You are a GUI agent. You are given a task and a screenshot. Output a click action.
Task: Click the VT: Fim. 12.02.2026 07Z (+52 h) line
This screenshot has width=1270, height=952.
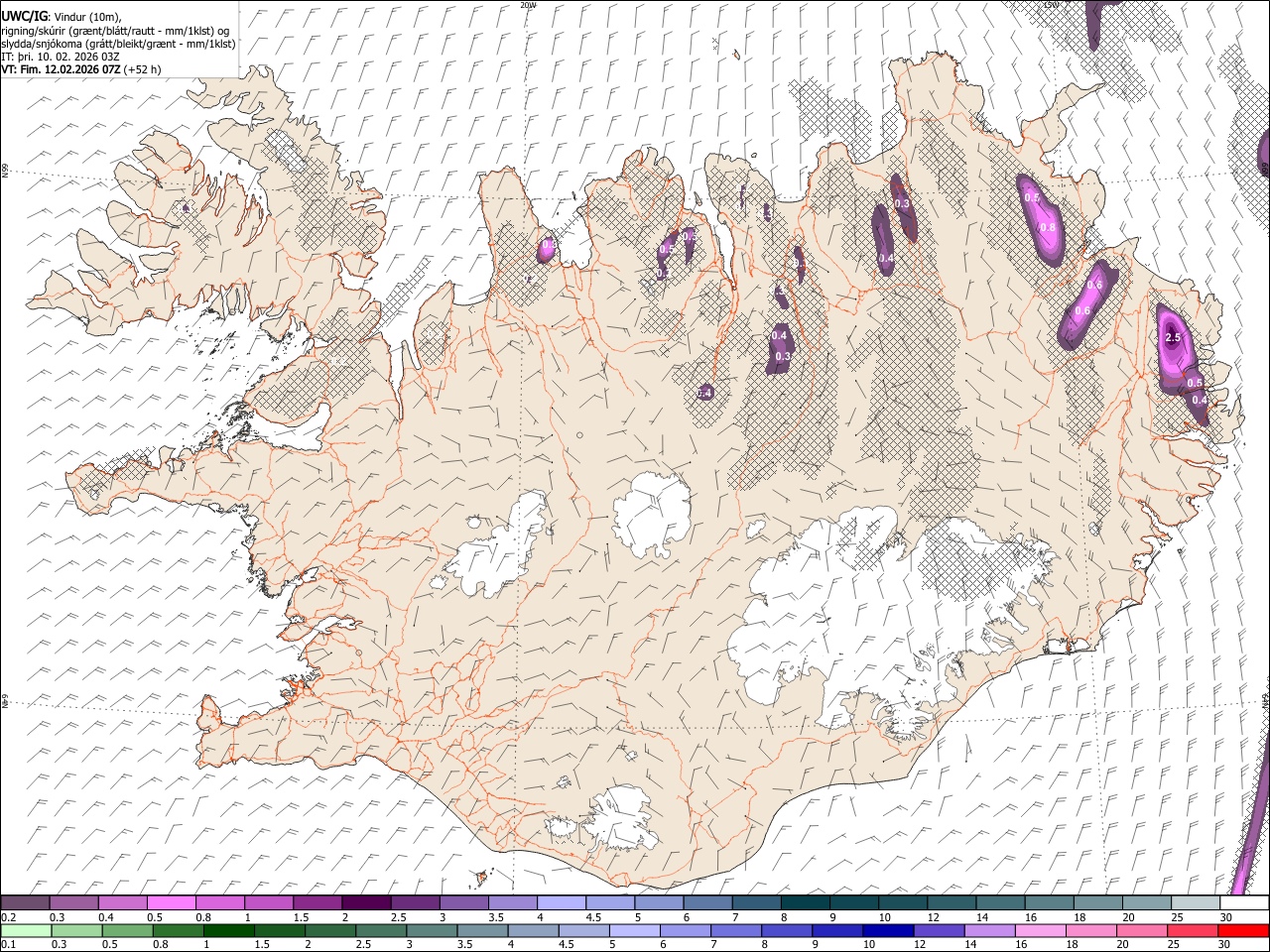[80, 69]
